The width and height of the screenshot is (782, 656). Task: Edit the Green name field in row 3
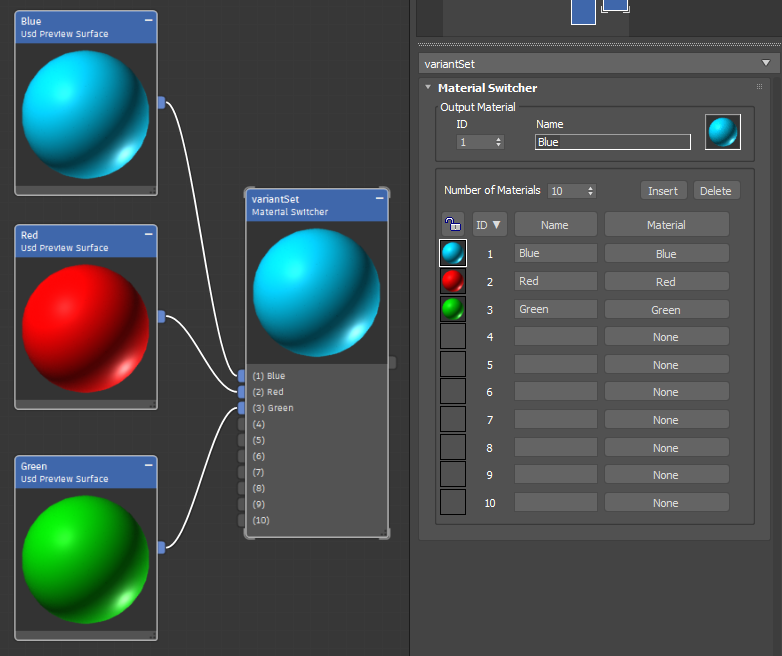tap(556, 309)
